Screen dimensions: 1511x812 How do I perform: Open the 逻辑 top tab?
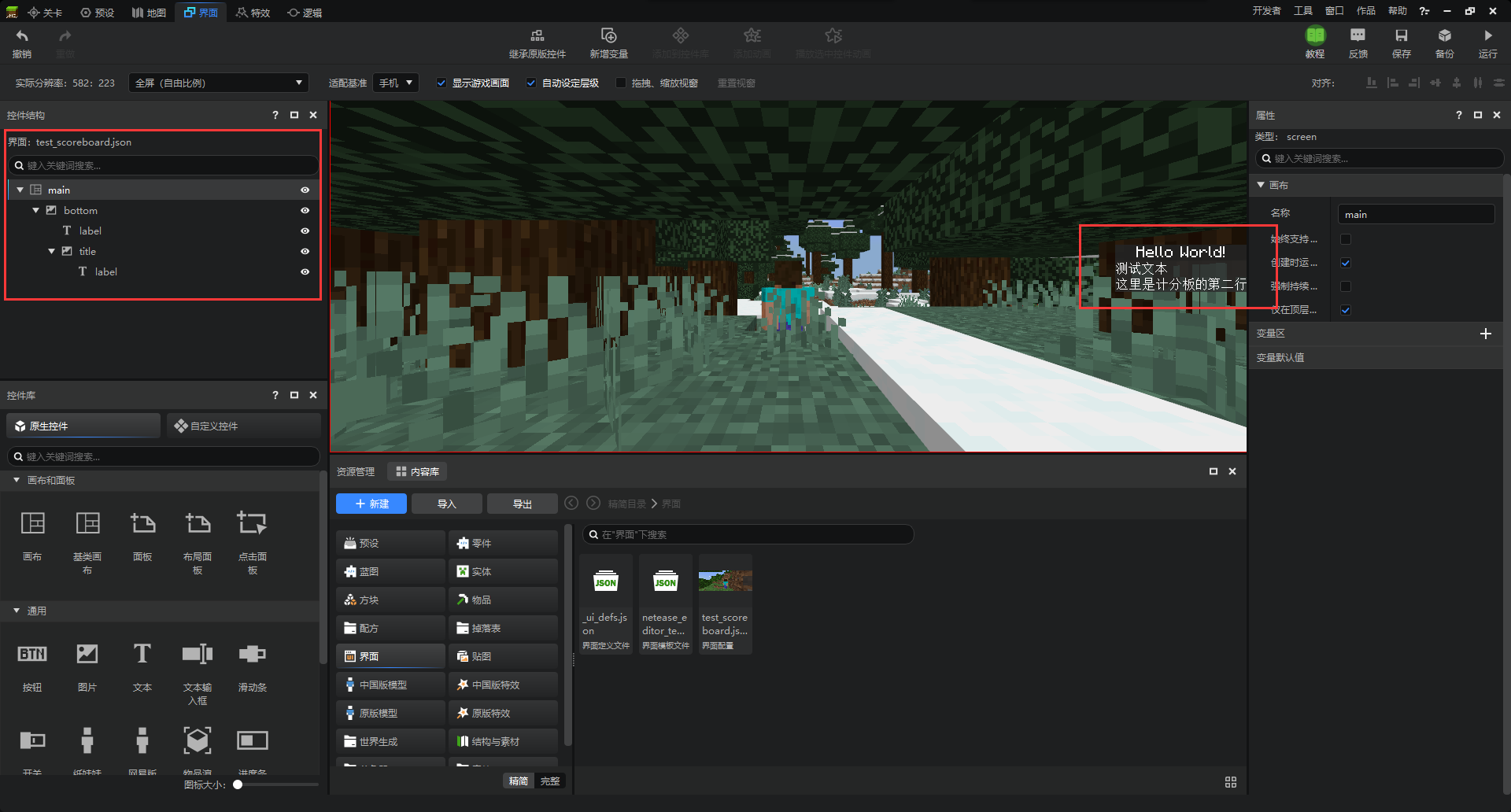point(305,12)
